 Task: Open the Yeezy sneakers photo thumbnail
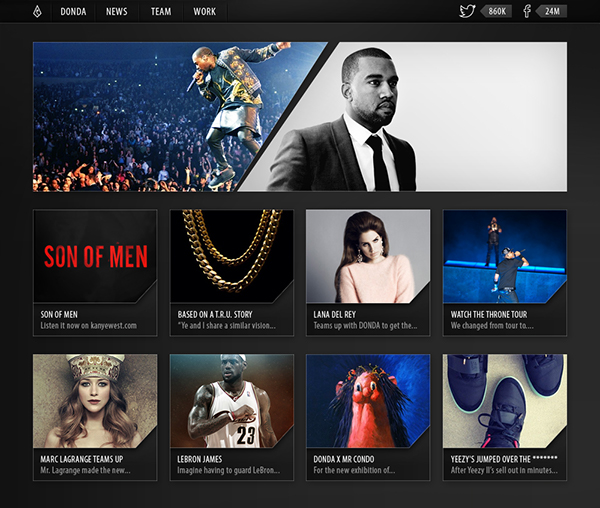click(x=505, y=401)
